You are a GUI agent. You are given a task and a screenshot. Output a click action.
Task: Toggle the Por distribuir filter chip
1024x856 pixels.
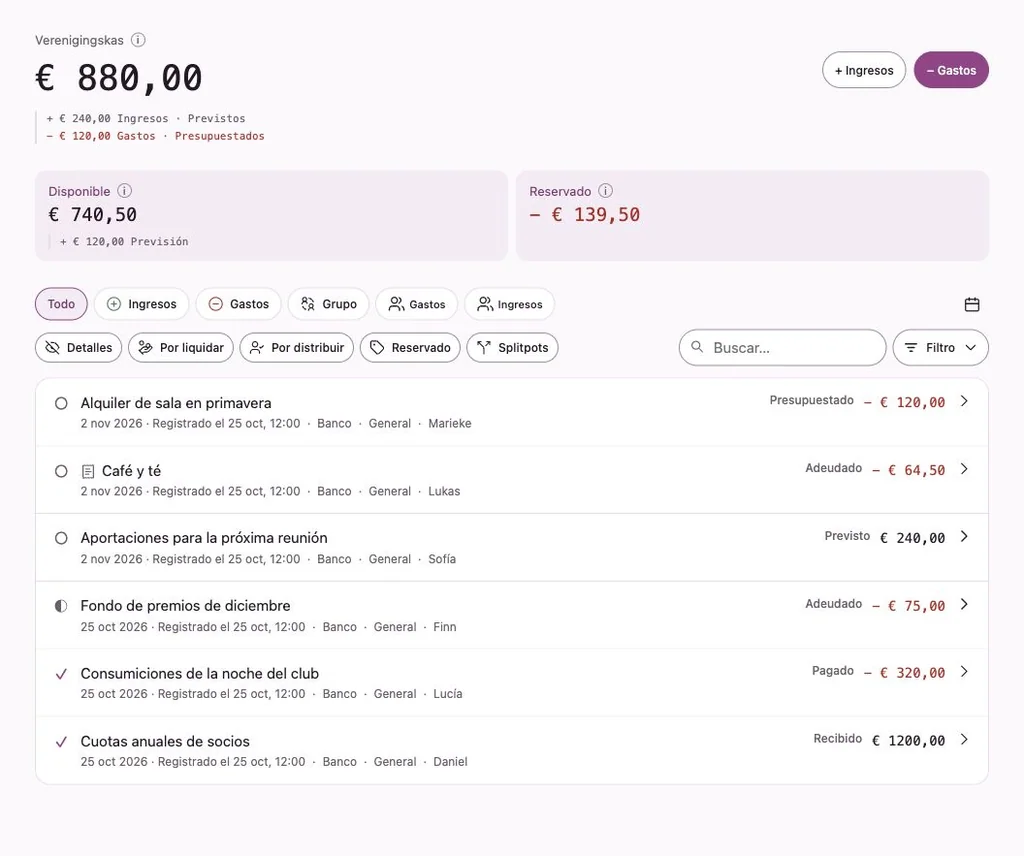297,347
